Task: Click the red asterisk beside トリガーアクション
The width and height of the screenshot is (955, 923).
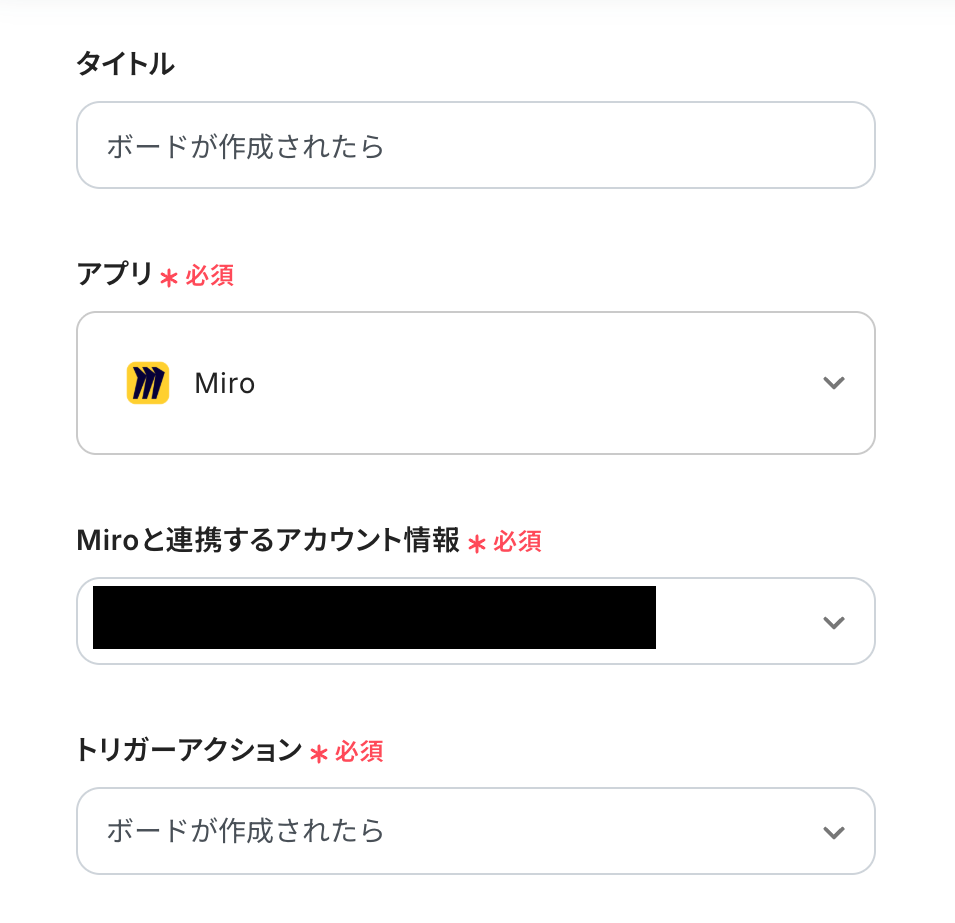Action: tap(319, 753)
